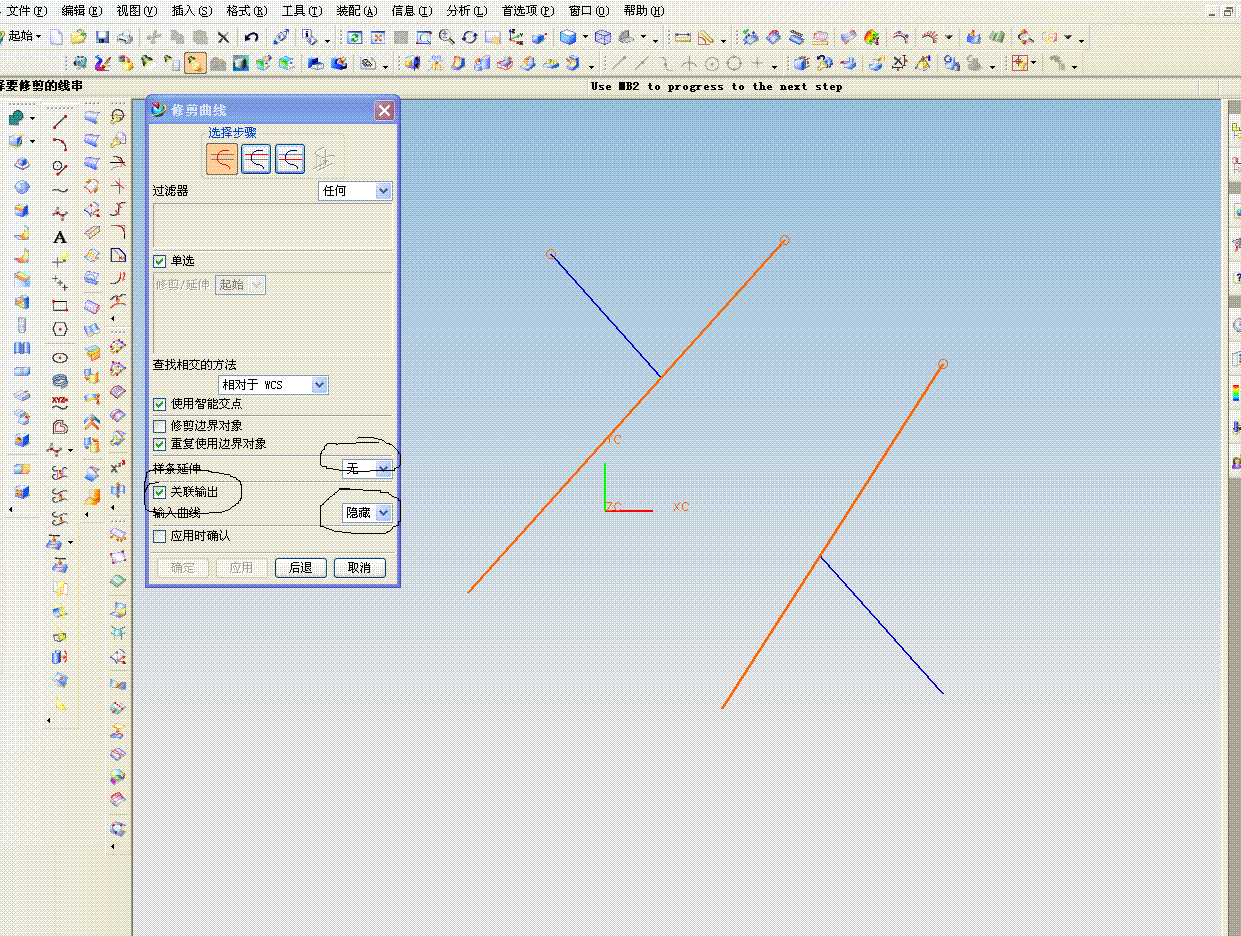Click the Zoom magnifier icon
Viewport: 1241px width, 936px height.
pyautogui.click(x=446, y=38)
